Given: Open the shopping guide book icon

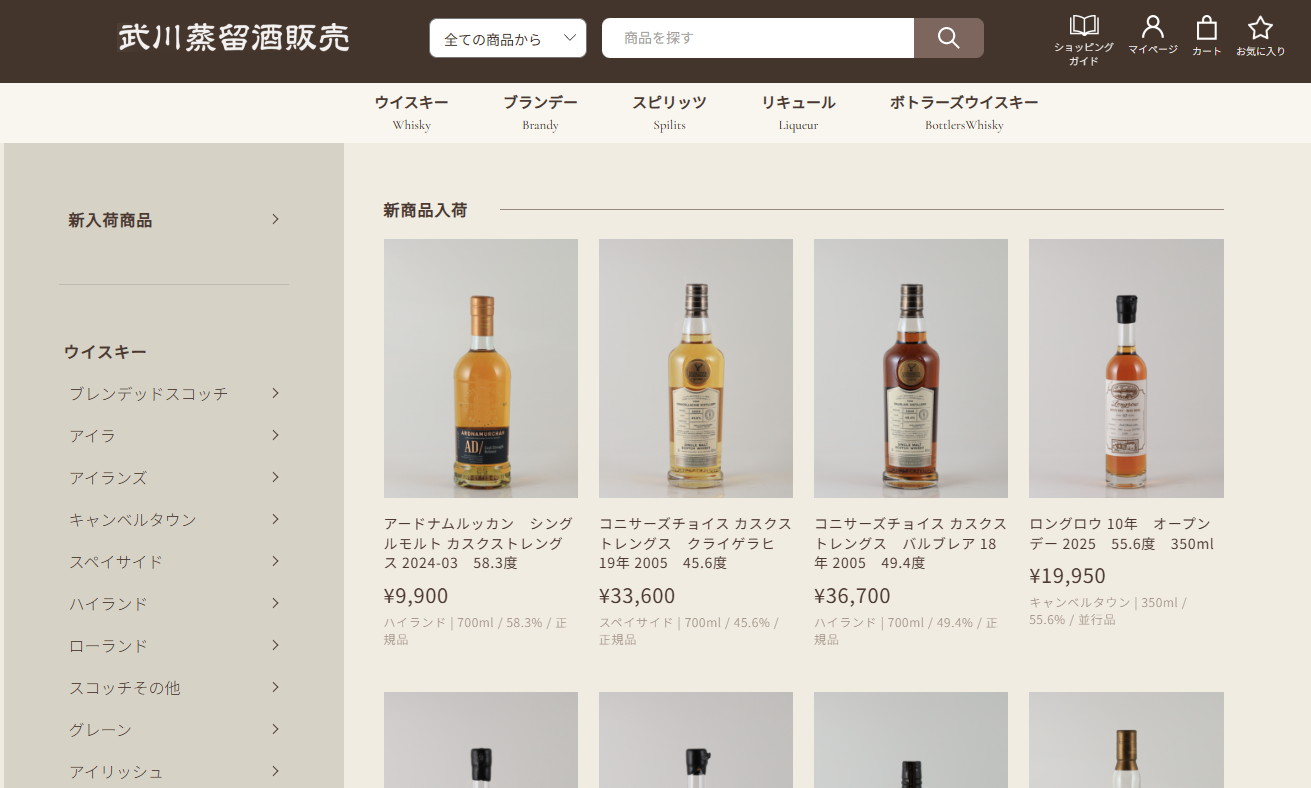Looking at the screenshot, I should click(1083, 27).
